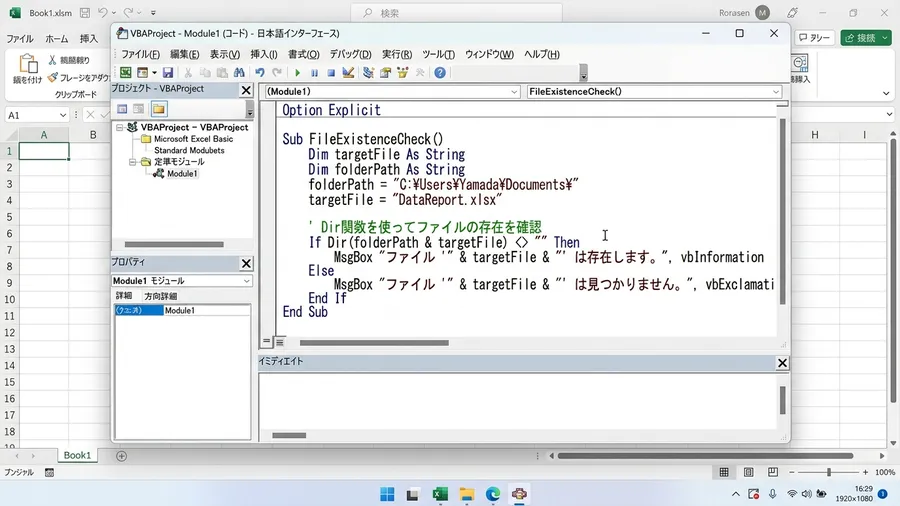Click the Insert UserForm toolbar icon
This screenshot has width=900, height=506.
coord(142,73)
